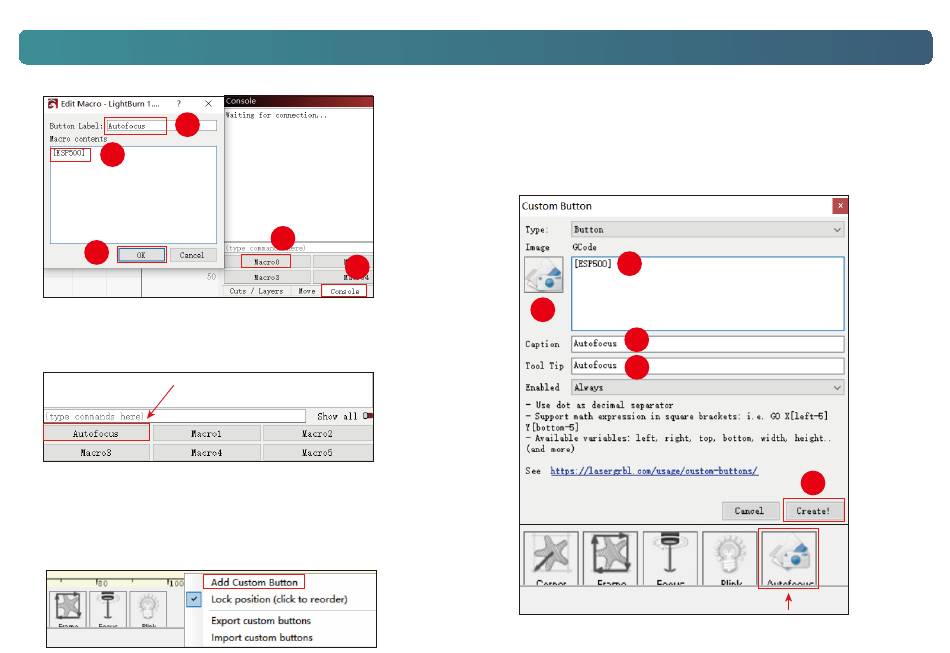Focus the command input left of Show all
The width and height of the screenshot is (950, 653).
tap(174, 416)
